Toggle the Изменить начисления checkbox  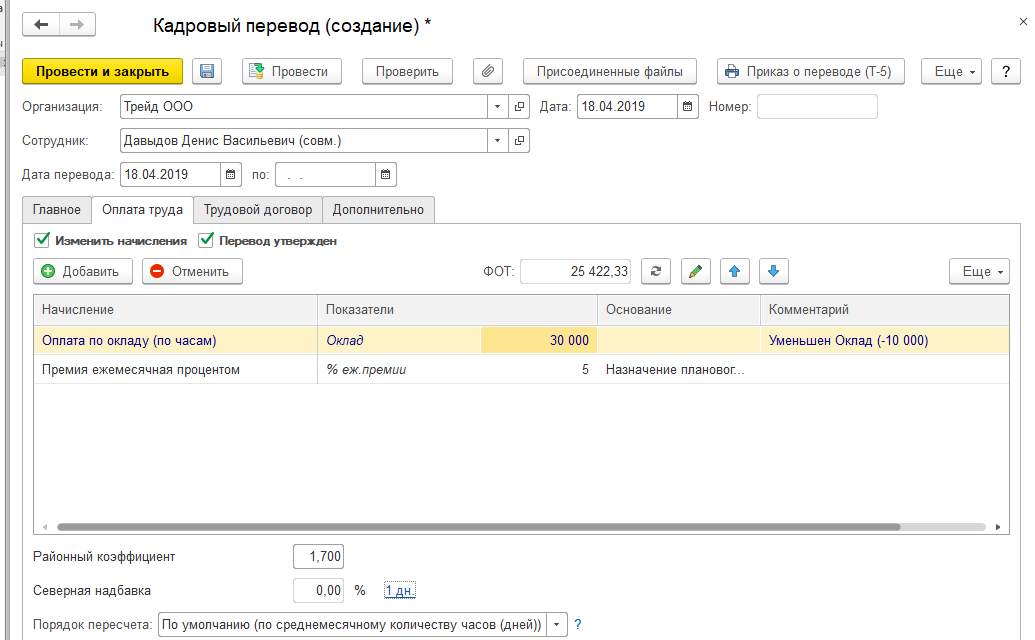click(x=42, y=240)
